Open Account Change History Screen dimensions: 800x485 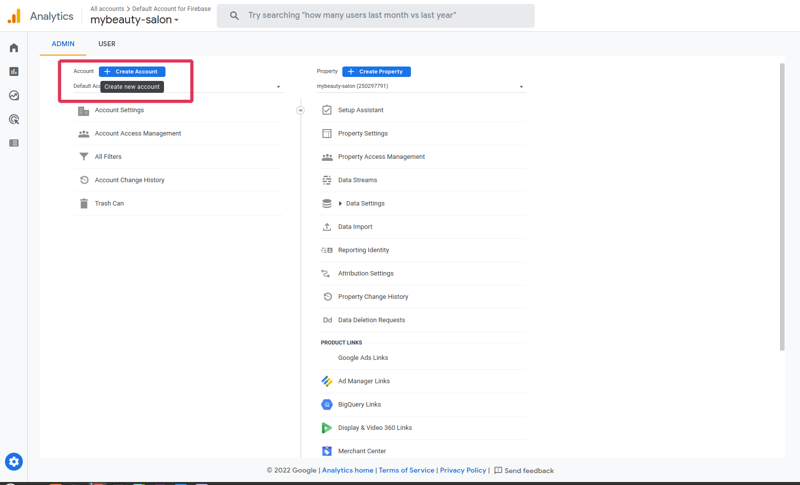point(130,180)
